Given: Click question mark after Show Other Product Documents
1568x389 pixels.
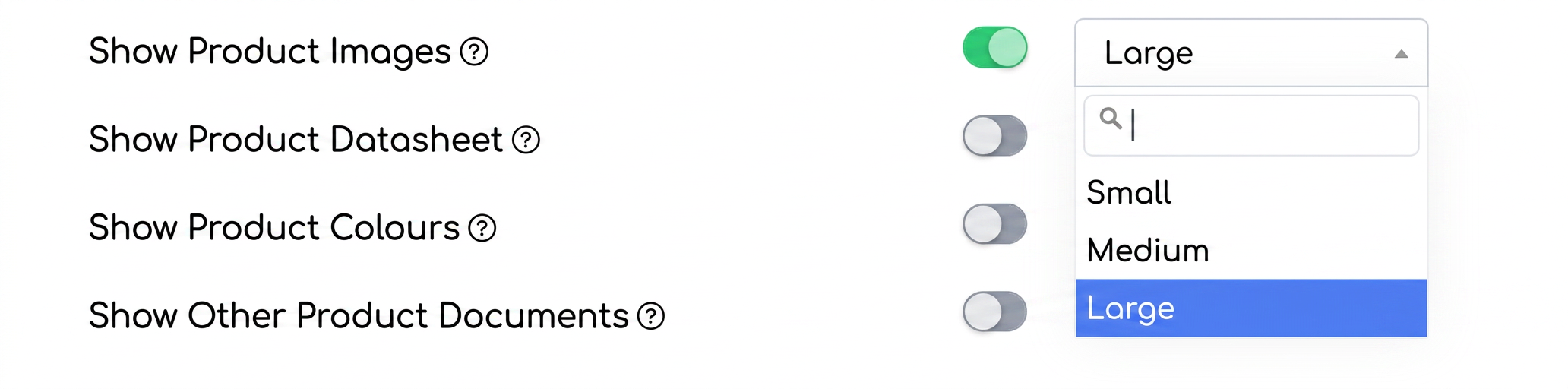Looking at the screenshot, I should pyautogui.click(x=651, y=316).
